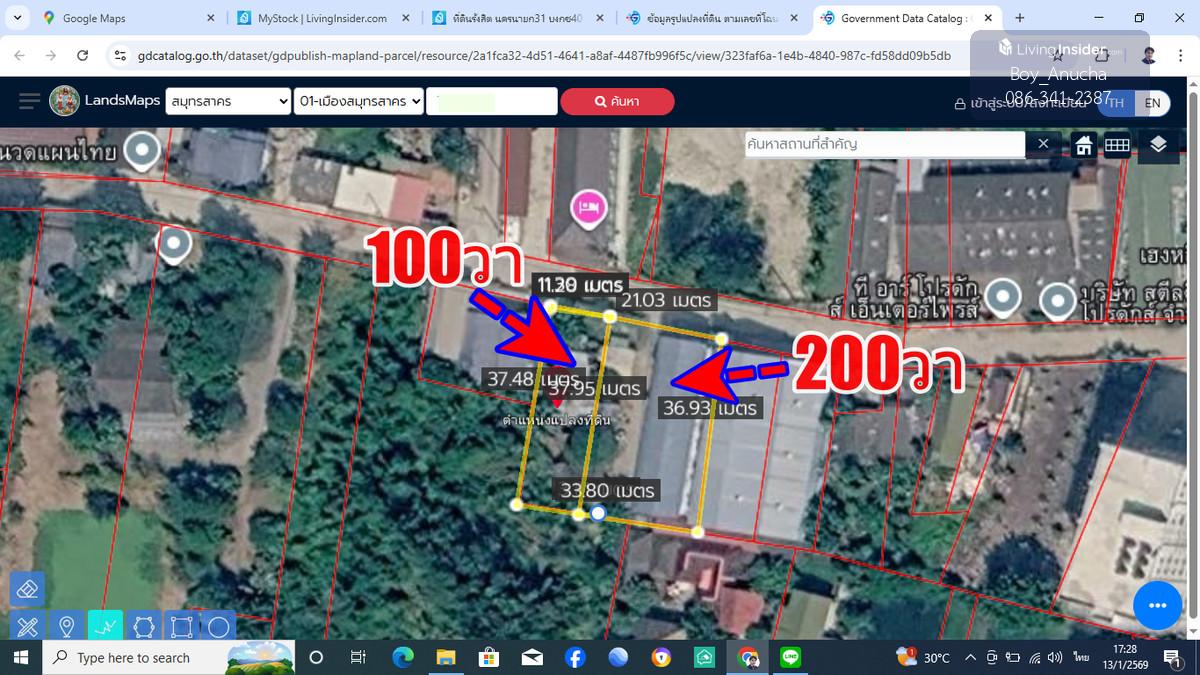The height and width of the screenshot is (675, 1200).
Task: Expand the district dropdown 01-เมืองสมุทรสาคร
Action: pyautogui.click(x=359, y=101)
